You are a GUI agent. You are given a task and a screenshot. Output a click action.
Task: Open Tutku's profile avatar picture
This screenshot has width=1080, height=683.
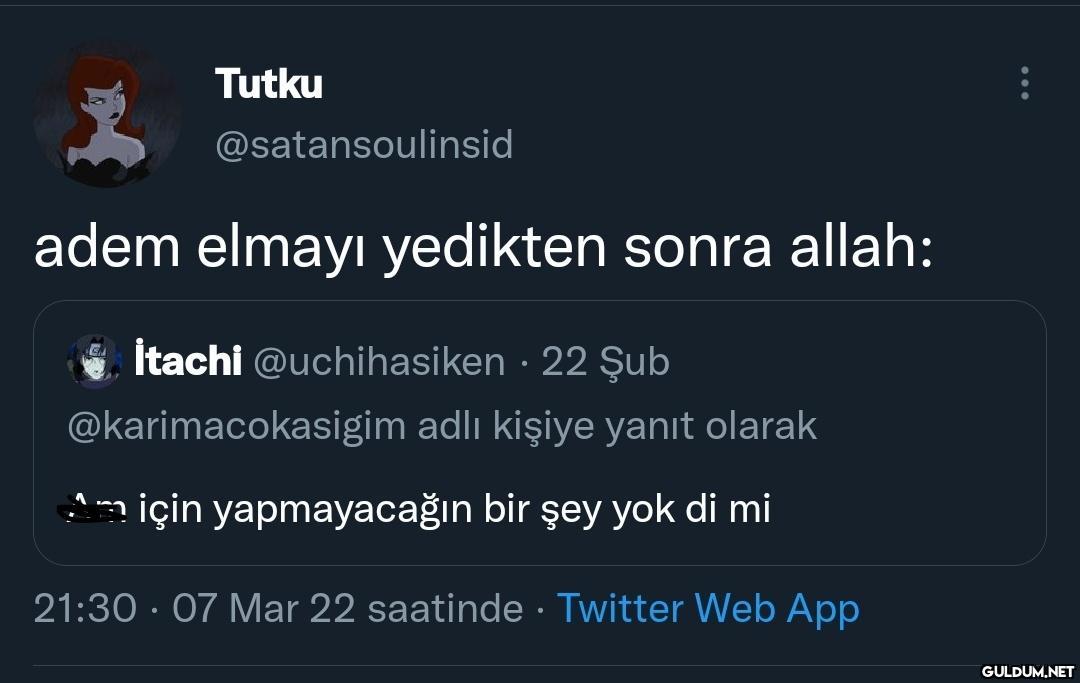pos(107,114)
